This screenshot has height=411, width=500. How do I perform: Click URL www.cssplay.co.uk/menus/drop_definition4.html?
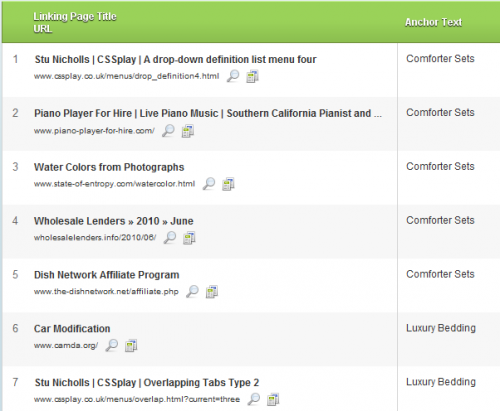pyautogui.click(x=126, y=76)
